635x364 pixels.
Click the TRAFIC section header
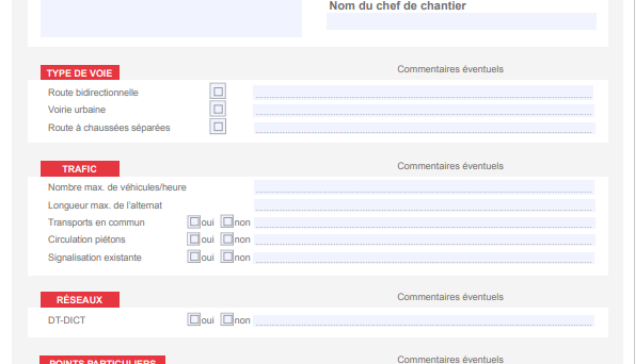pyautogui.click(x=80, y=169)
